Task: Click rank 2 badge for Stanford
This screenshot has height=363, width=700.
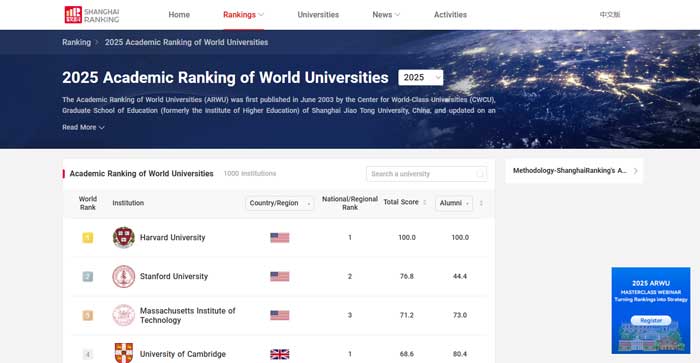Action: tap(88, 276)
